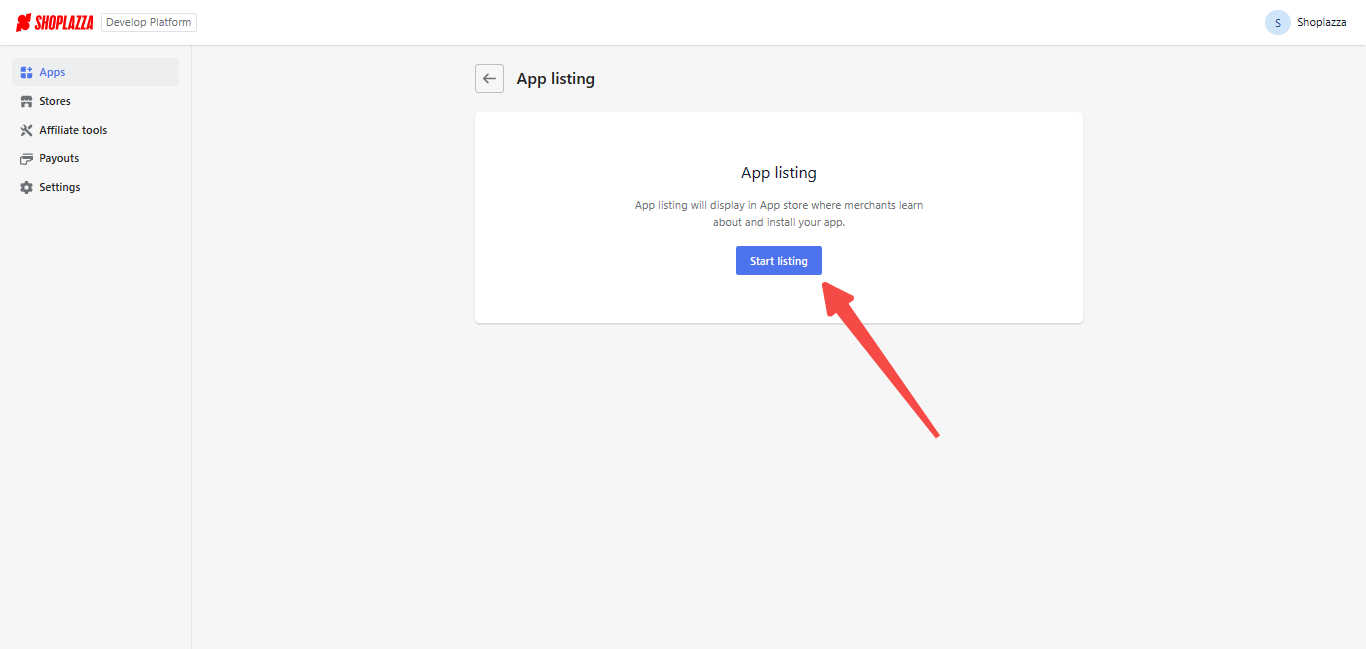Click the Apps grid icon in sidebar
Screen dimensions: 1366x649
point(27,72)
